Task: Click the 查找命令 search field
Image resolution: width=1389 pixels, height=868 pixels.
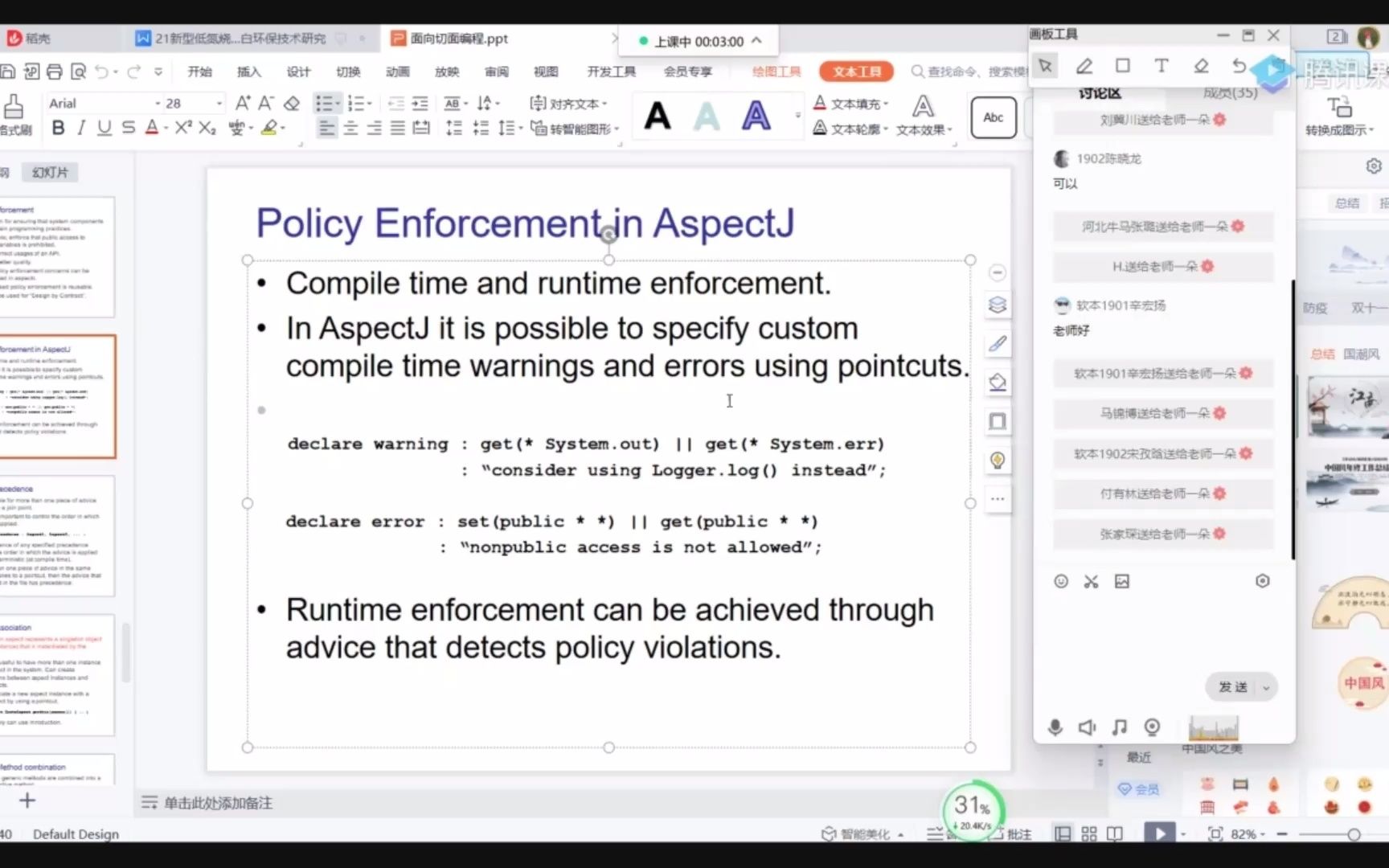Action: (969, 72)
